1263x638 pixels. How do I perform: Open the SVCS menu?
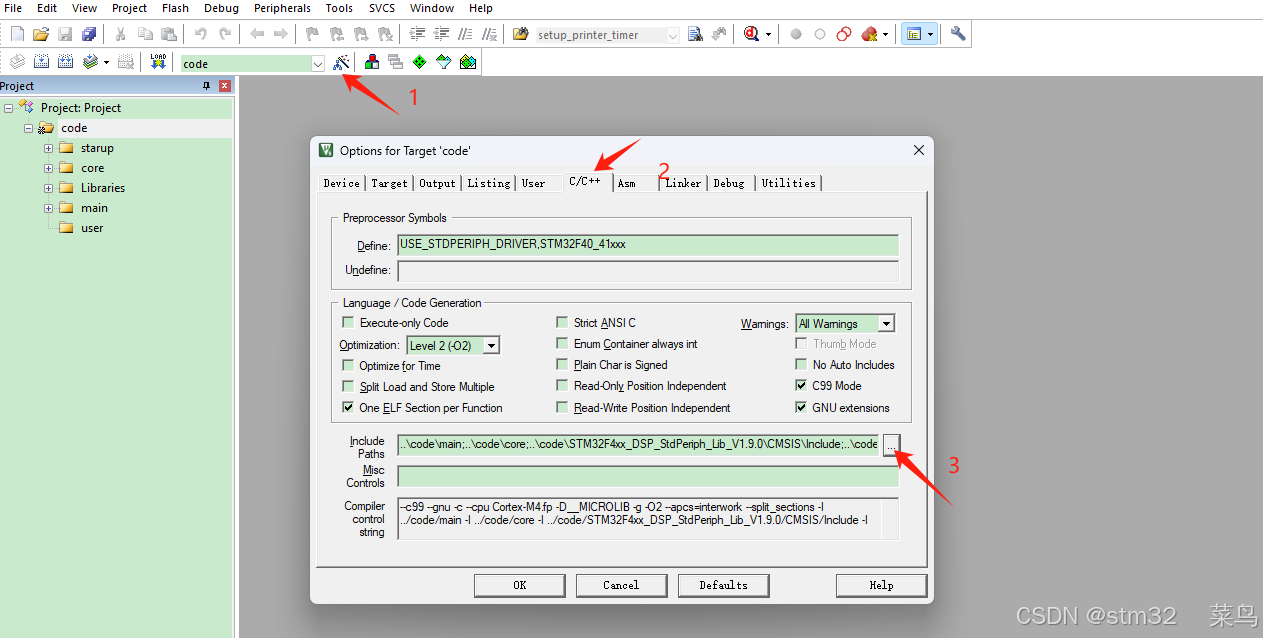(x=382, y=8)
